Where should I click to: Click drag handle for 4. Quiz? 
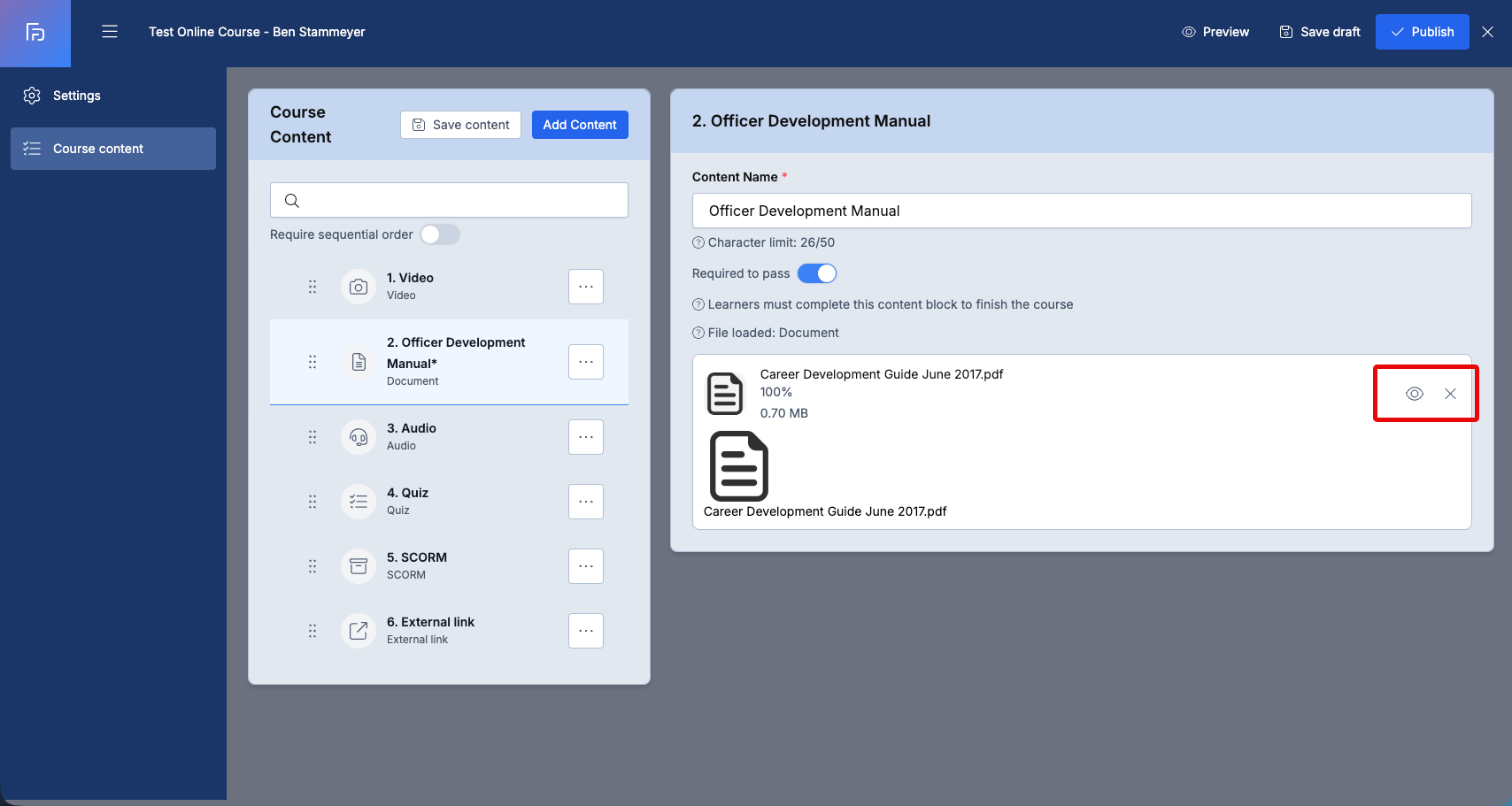(312, 502)
